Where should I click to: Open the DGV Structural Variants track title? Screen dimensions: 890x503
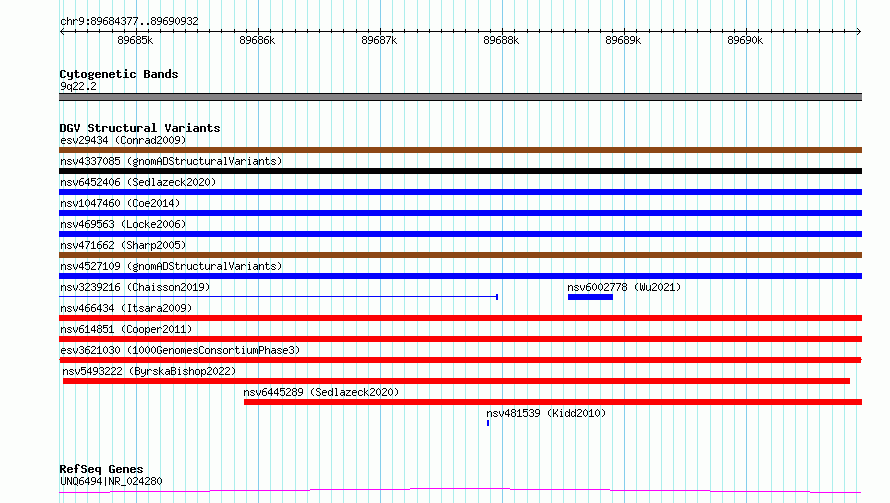140,128
